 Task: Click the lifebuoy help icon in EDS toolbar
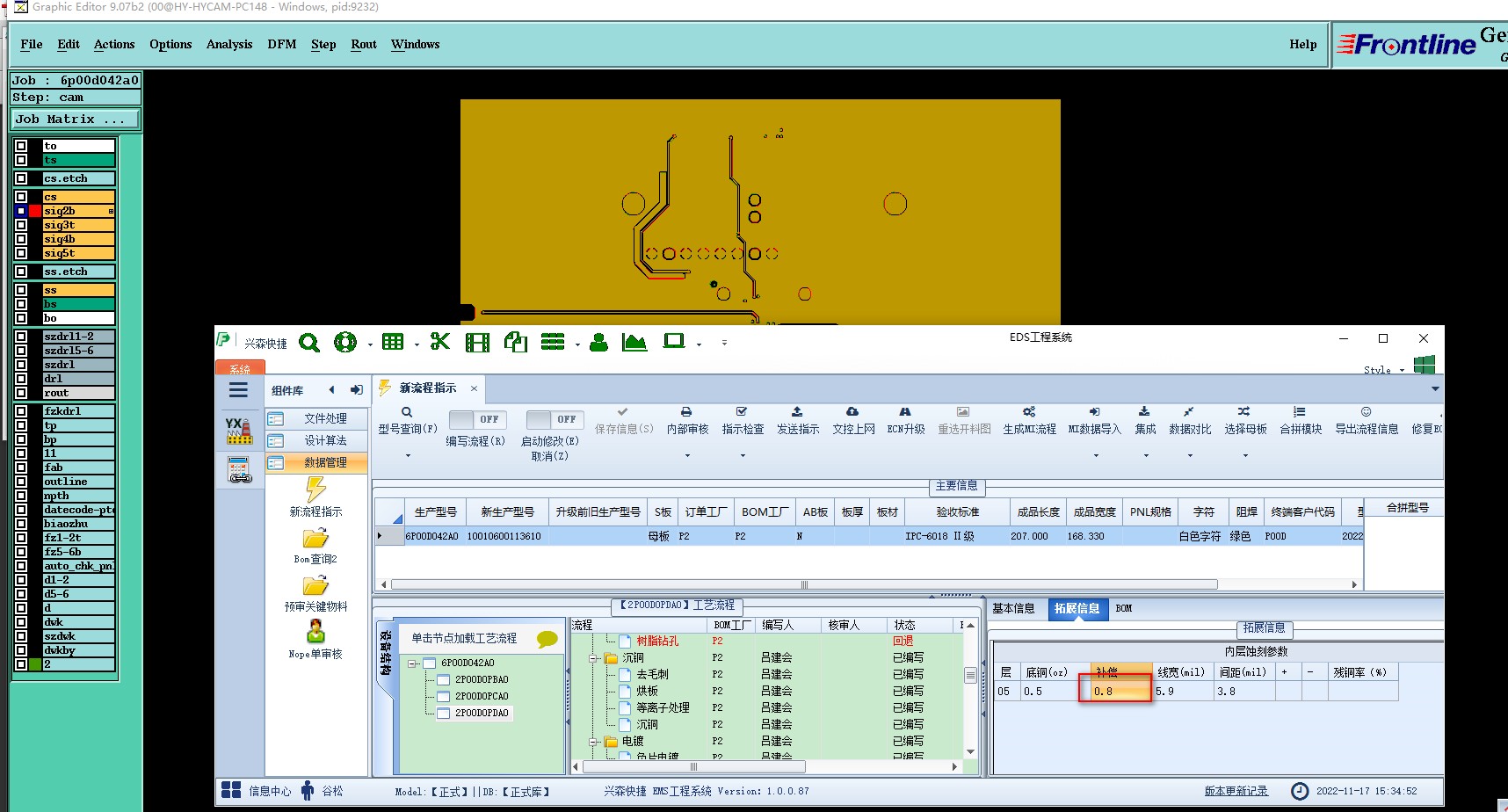[x=345, y=343]
